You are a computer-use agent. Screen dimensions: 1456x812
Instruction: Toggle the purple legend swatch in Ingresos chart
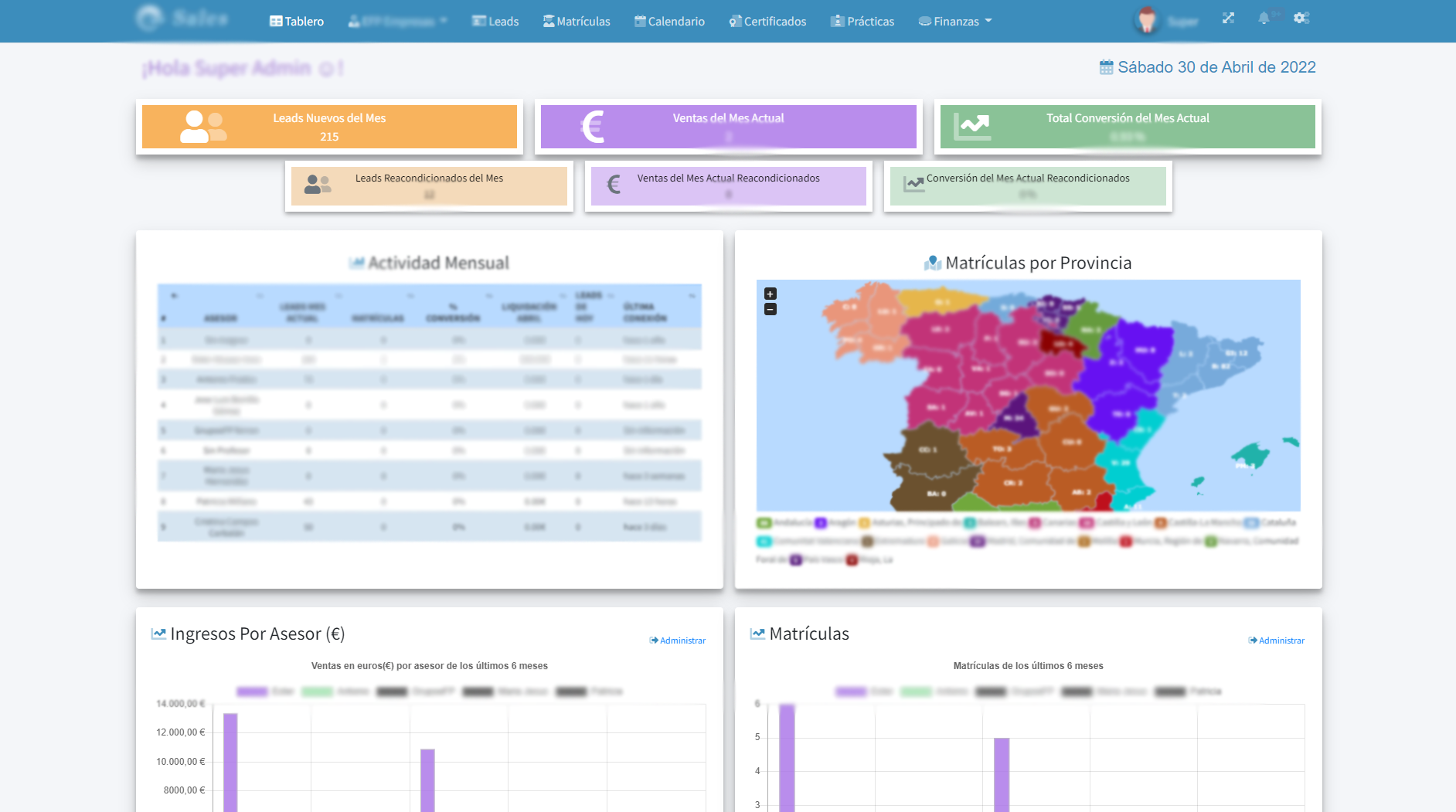click(252, 691)
